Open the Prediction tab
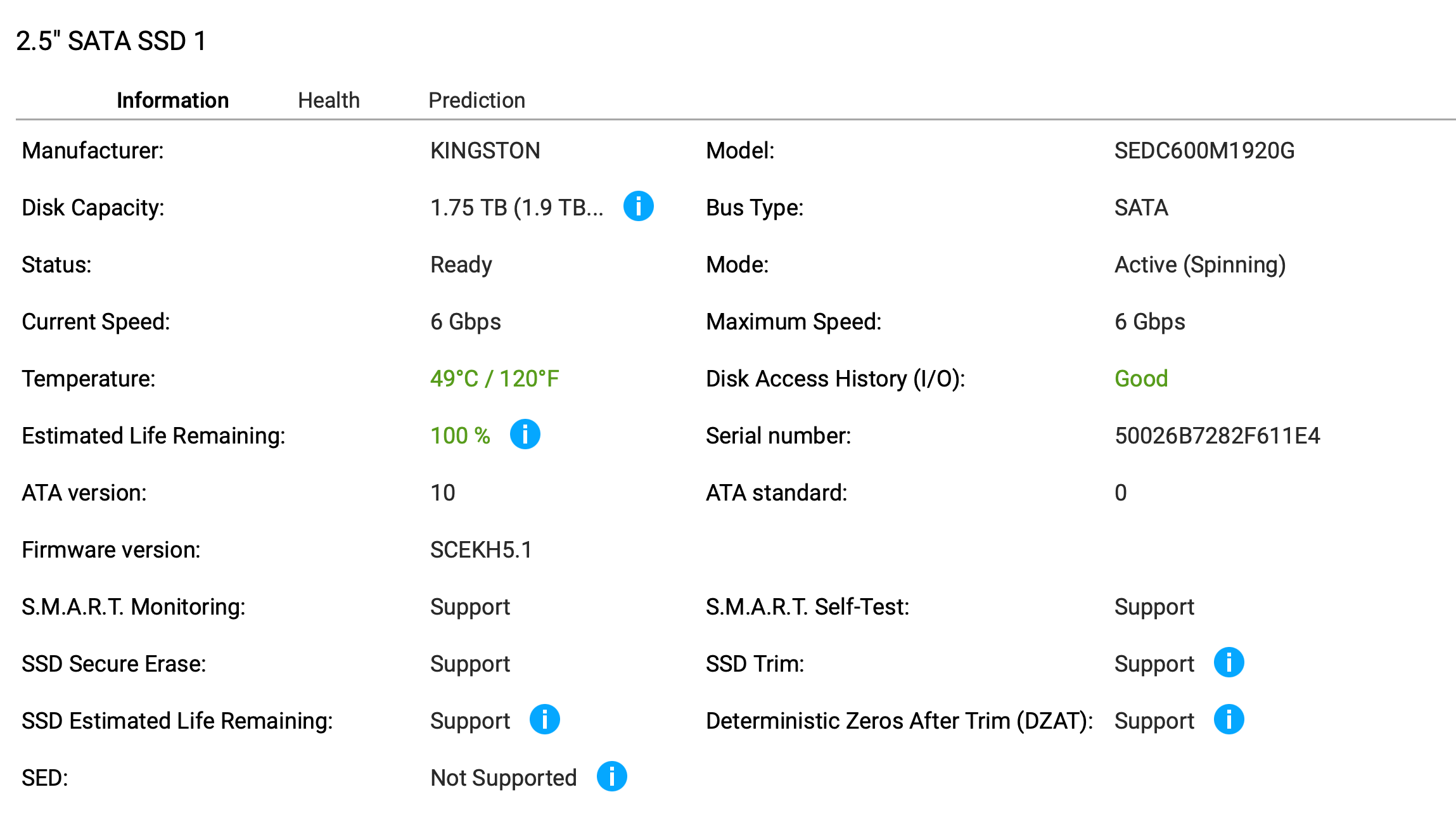1456x825 pixels. point(476,100)
